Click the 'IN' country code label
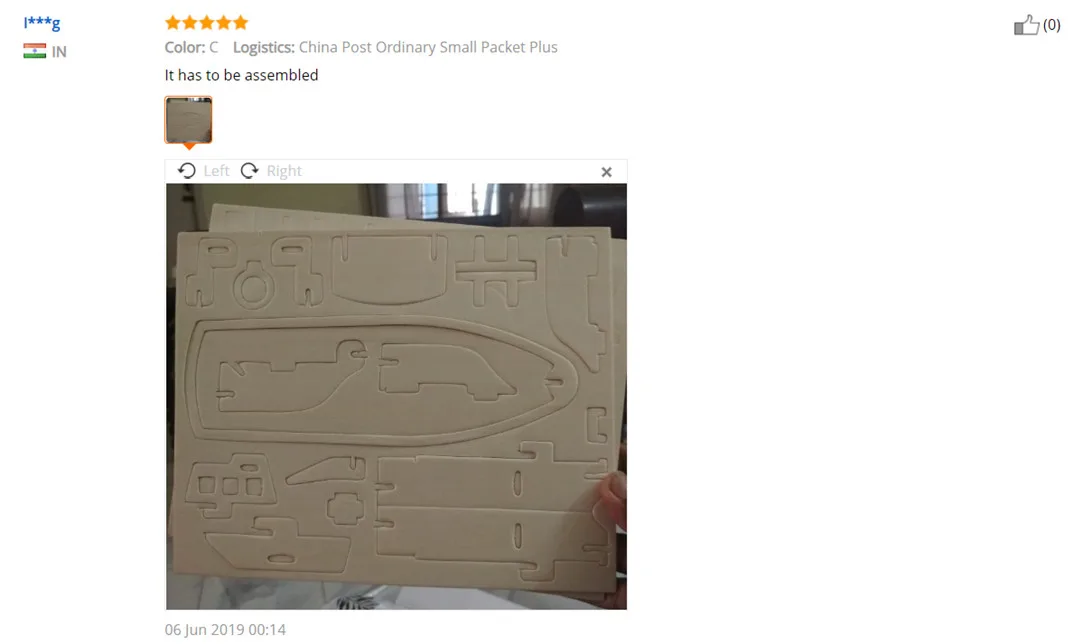 (x=59, y=52)
